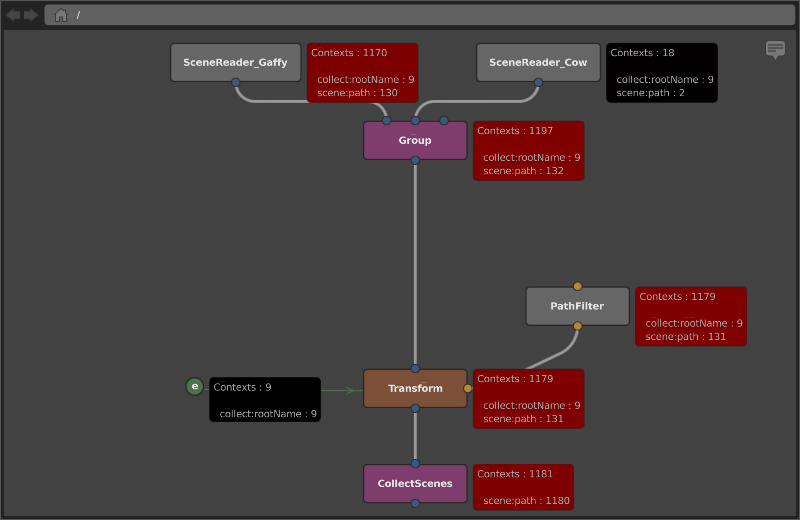
Task: Click the 'scene:path : 130' text
Action: (357, 93)
